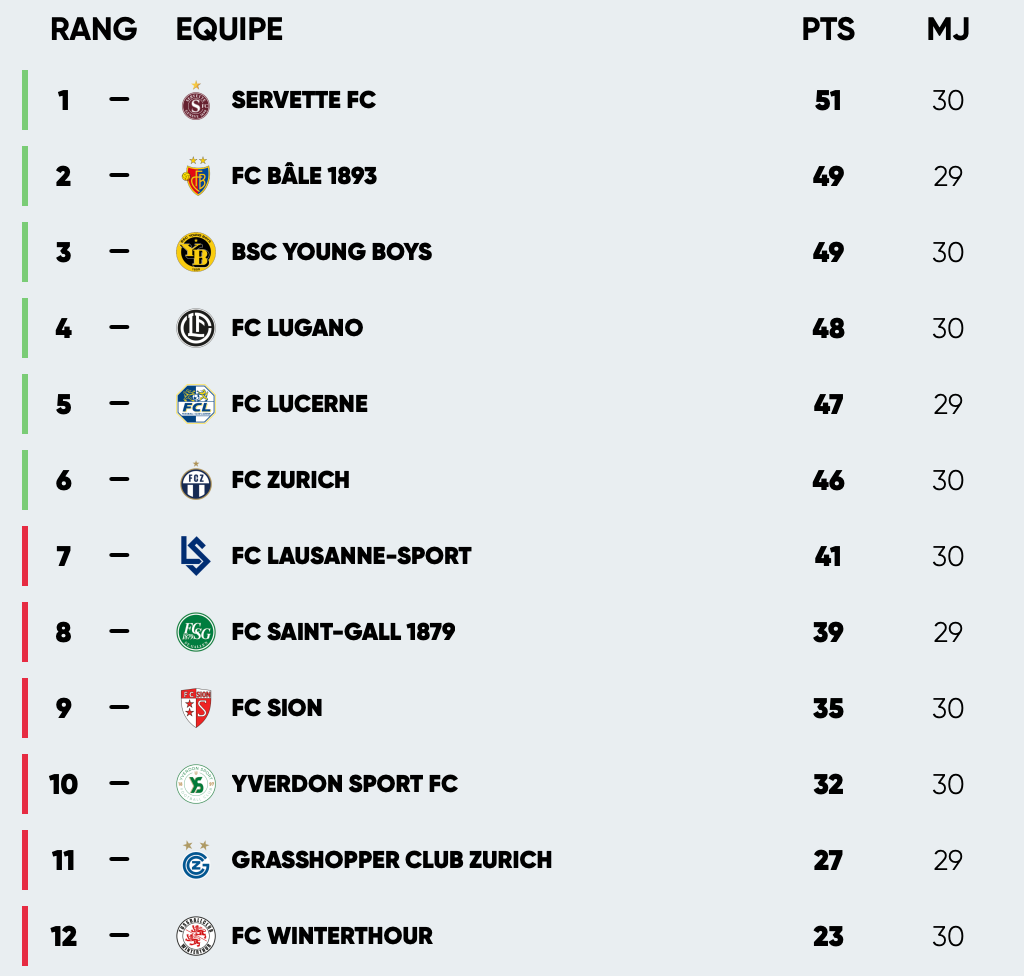Click the FC Saint-Gall 1879 logo
The height and width of the screenshot is (976, 1024).
point(196,632)
